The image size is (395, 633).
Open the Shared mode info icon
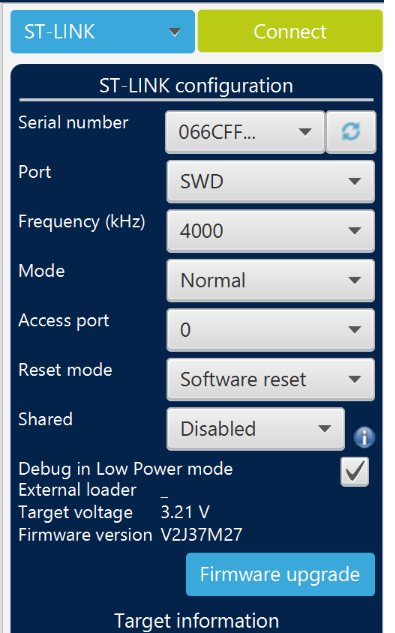364,437
